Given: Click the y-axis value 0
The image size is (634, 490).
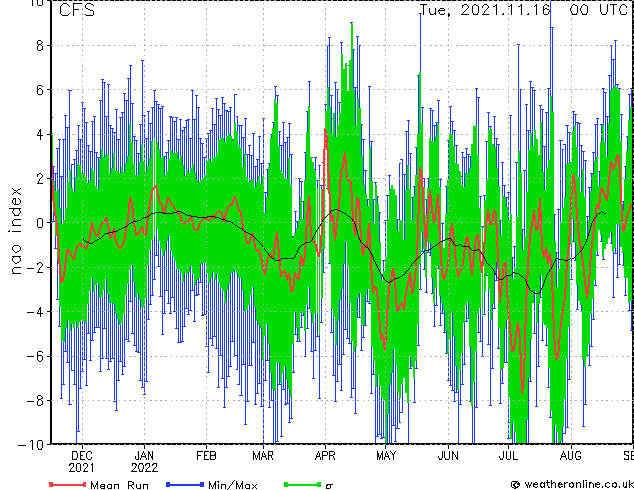Looking at the screenshot, I should pos(40,223).
